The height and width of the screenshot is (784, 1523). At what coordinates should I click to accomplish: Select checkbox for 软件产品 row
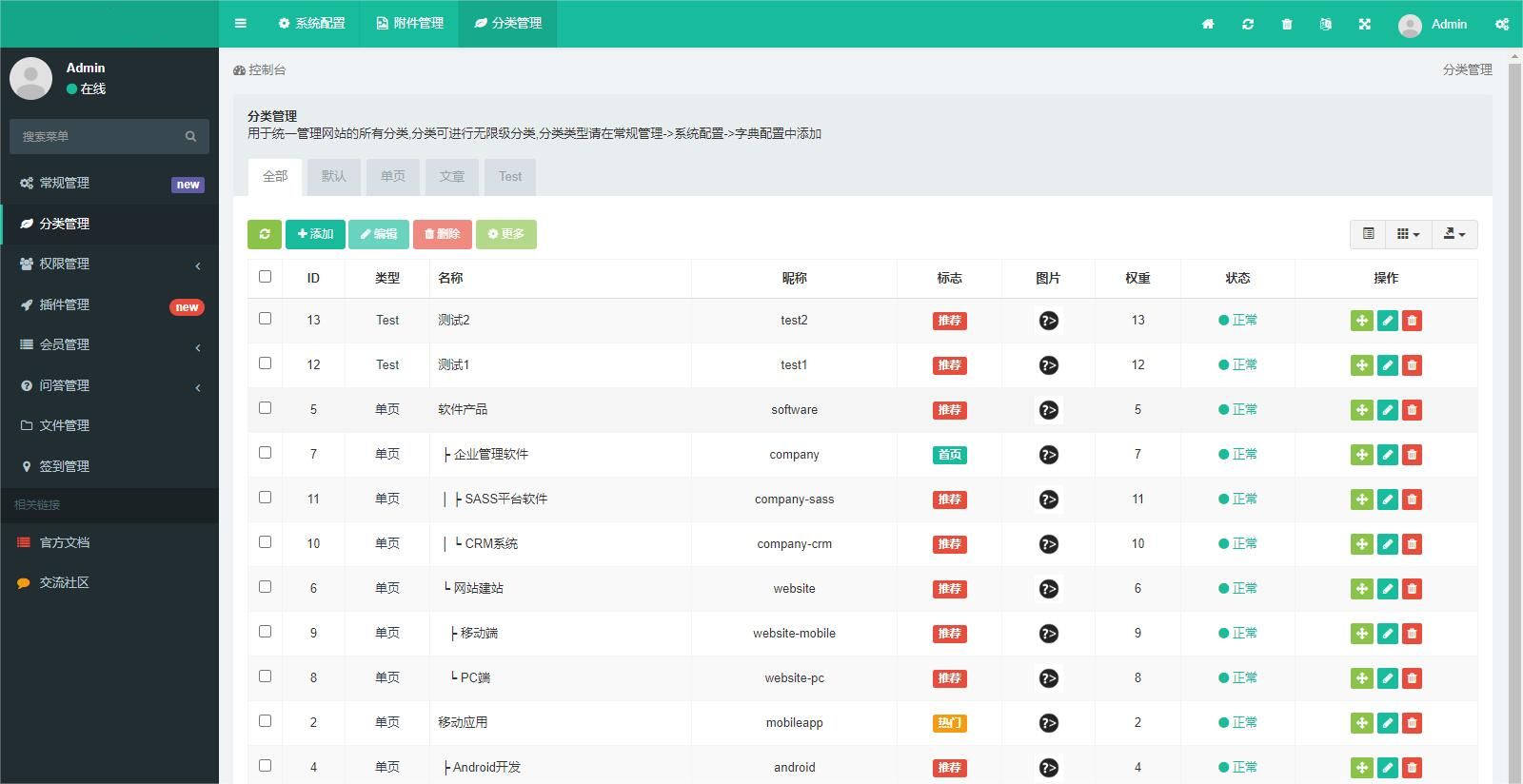[265, 408]
